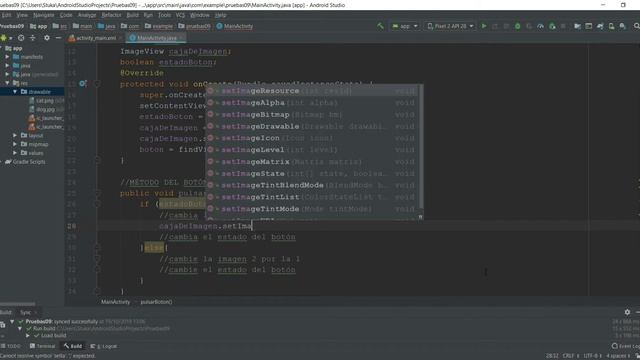The image size is (640, 360).
Task: Open the Build menu
Action: pyautogui.click(x=133, y=15)
